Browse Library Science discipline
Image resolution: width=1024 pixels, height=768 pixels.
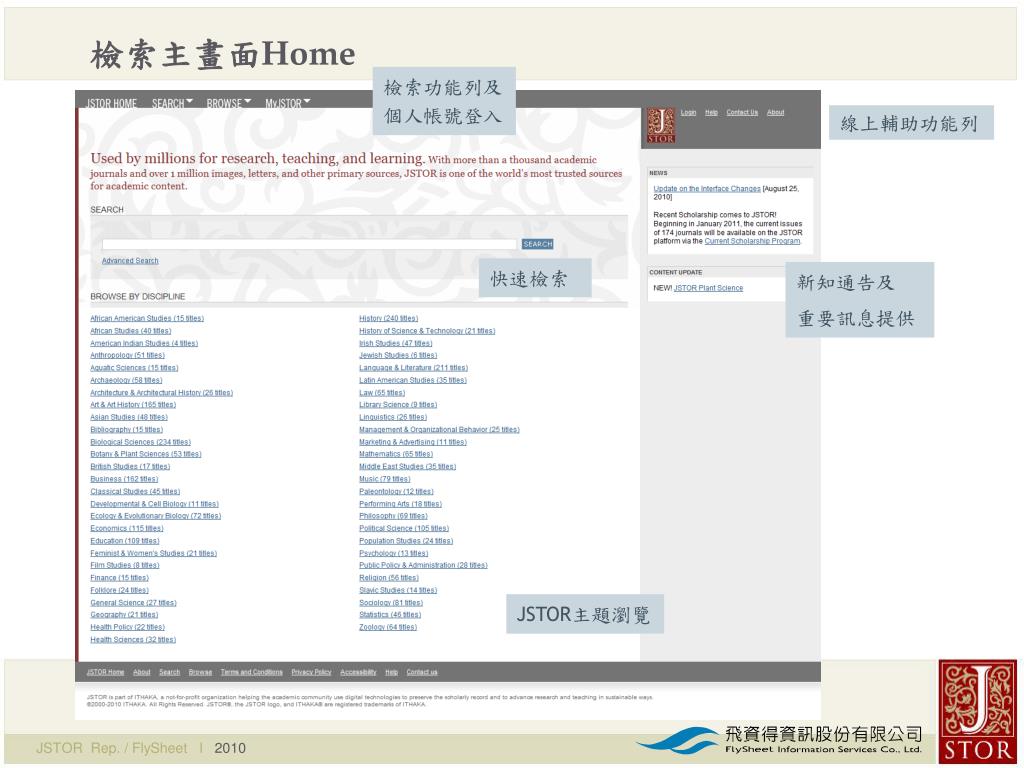[398, 405]
